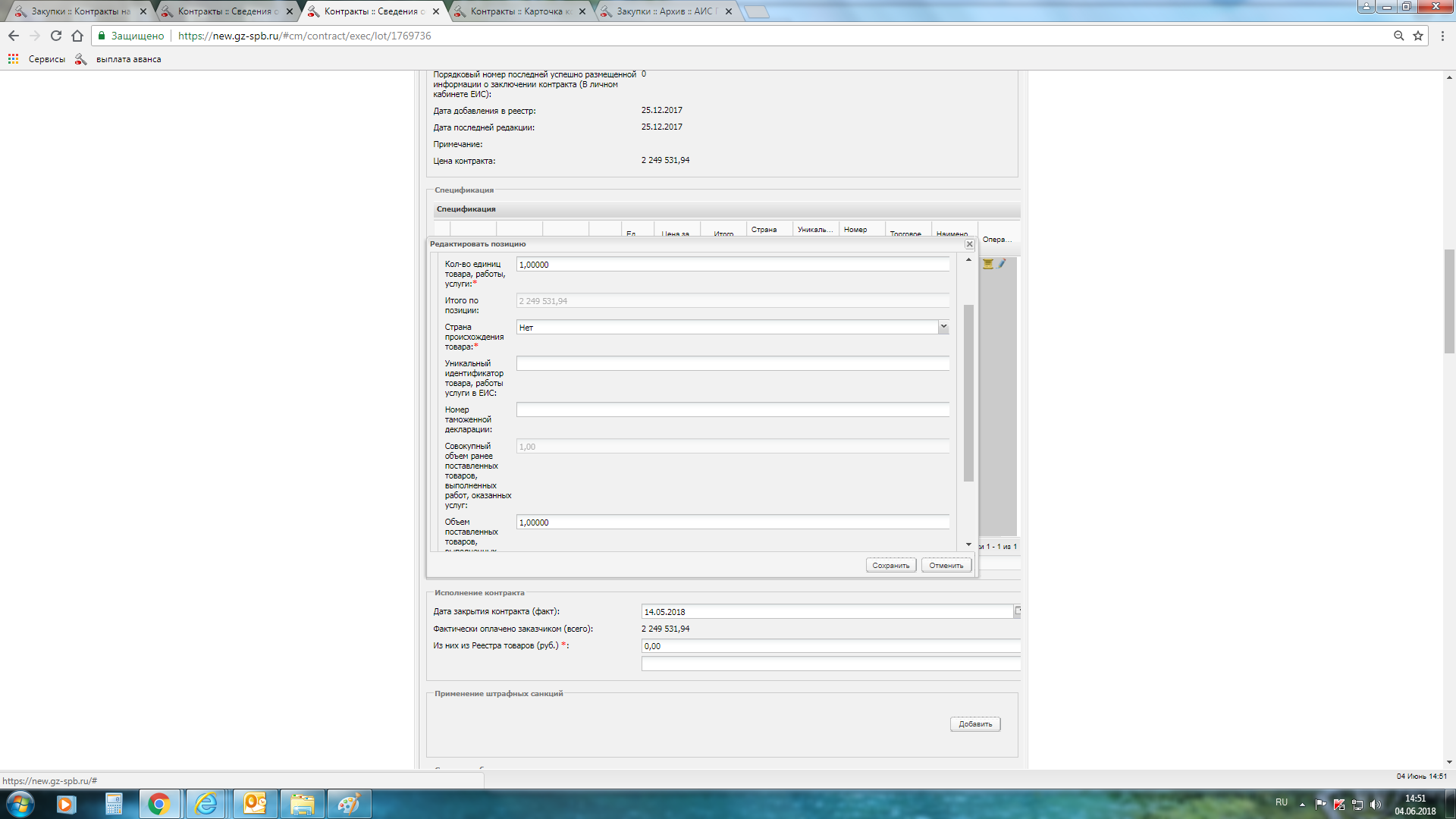
Task: Click the zoom magnifier icon in address bar
Action: click(x=1399, y=36)
